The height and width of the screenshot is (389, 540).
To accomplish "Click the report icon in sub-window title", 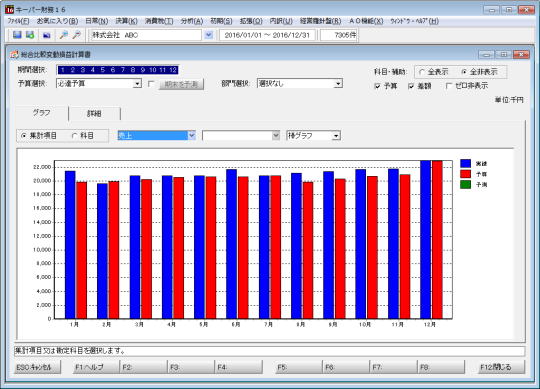I will pyautogui.click(x=14, y=54).
